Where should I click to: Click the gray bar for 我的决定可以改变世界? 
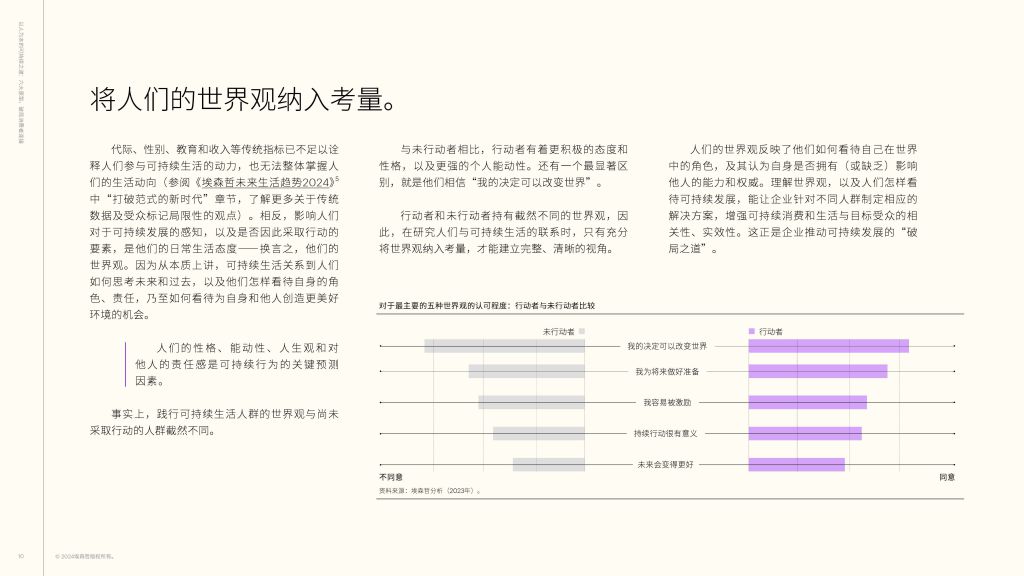(x=504, y=346)
